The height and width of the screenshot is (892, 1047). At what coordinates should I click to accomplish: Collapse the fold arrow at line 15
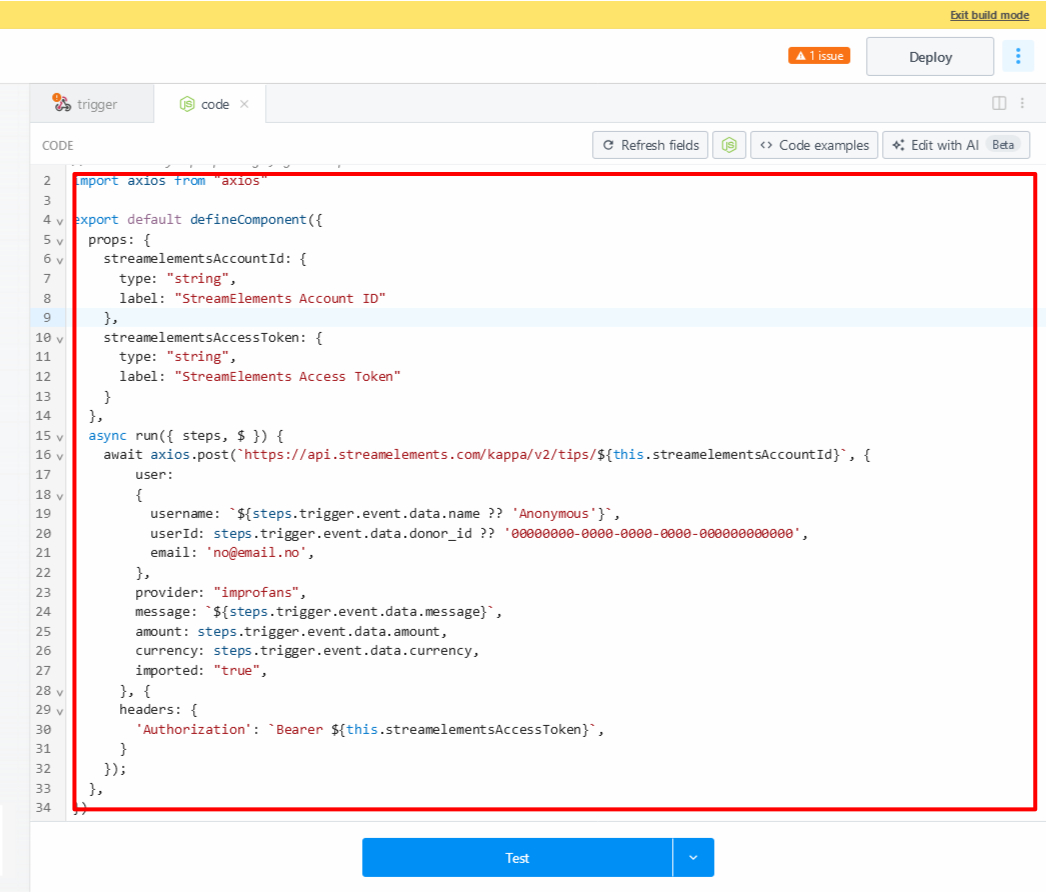59,437
